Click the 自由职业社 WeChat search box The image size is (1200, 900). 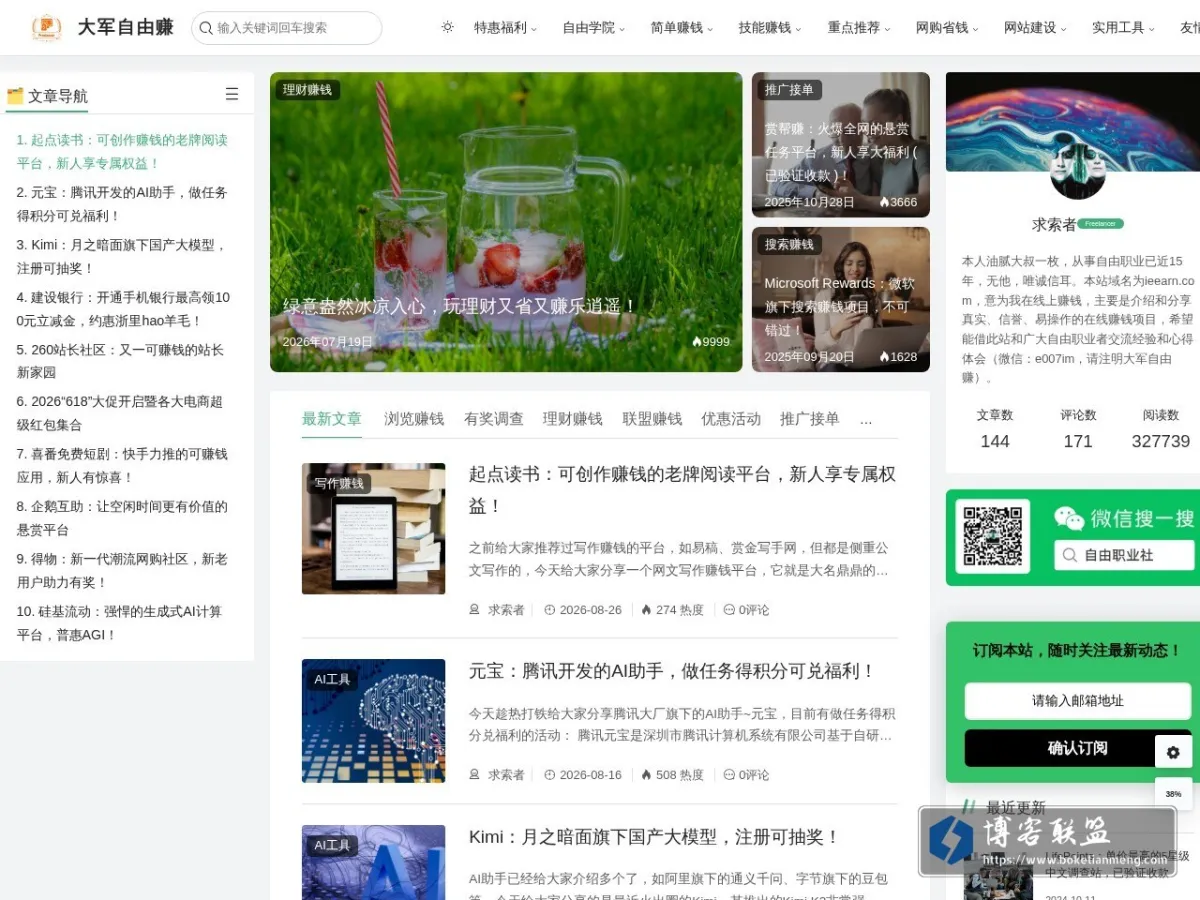coord(1124,555)
